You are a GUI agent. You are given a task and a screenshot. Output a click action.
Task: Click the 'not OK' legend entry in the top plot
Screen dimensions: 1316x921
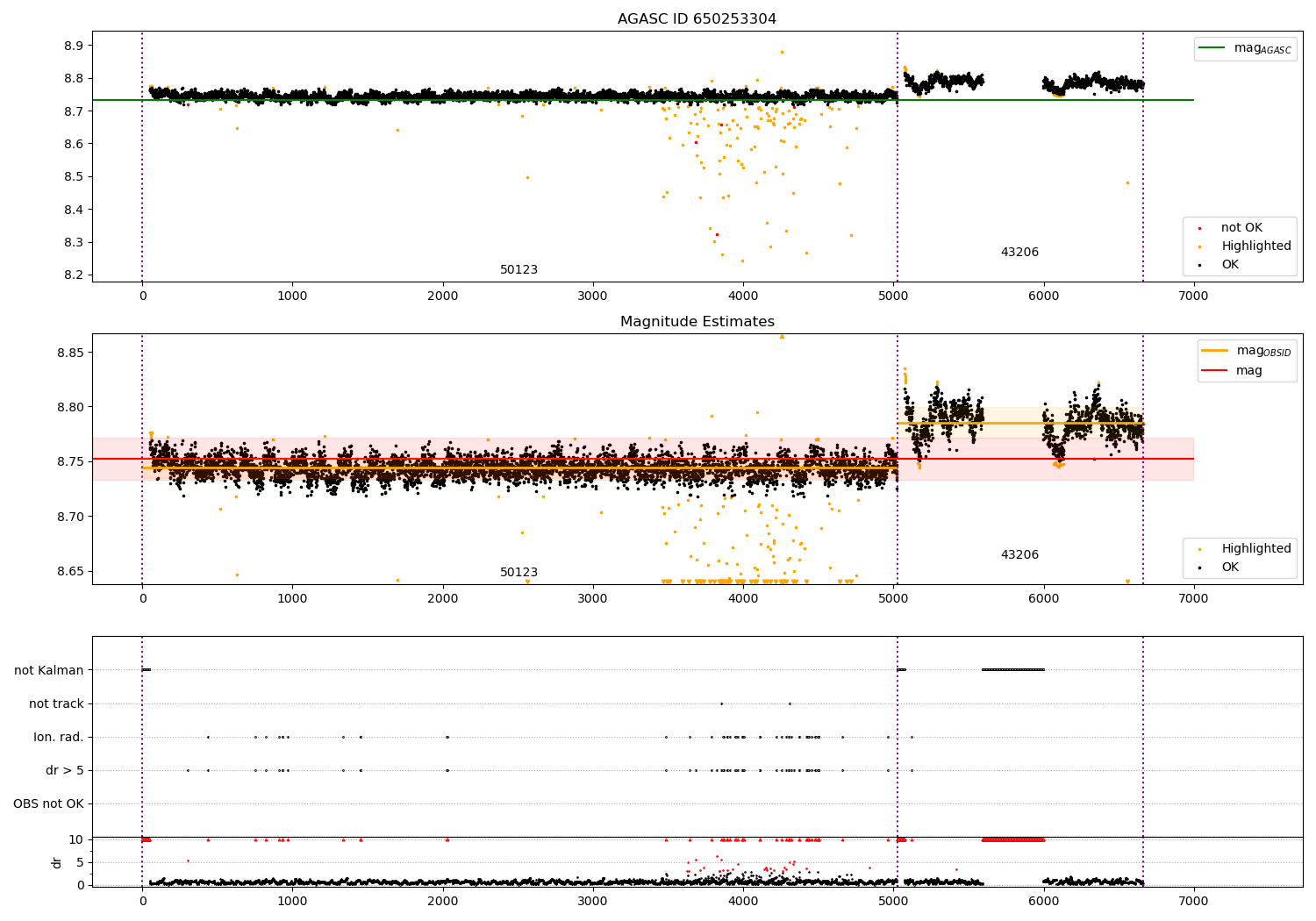click(1241, 228)
